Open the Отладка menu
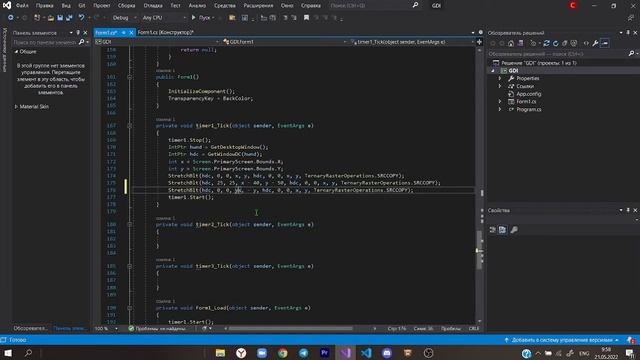The image size is (640, 360). point(153,6)
